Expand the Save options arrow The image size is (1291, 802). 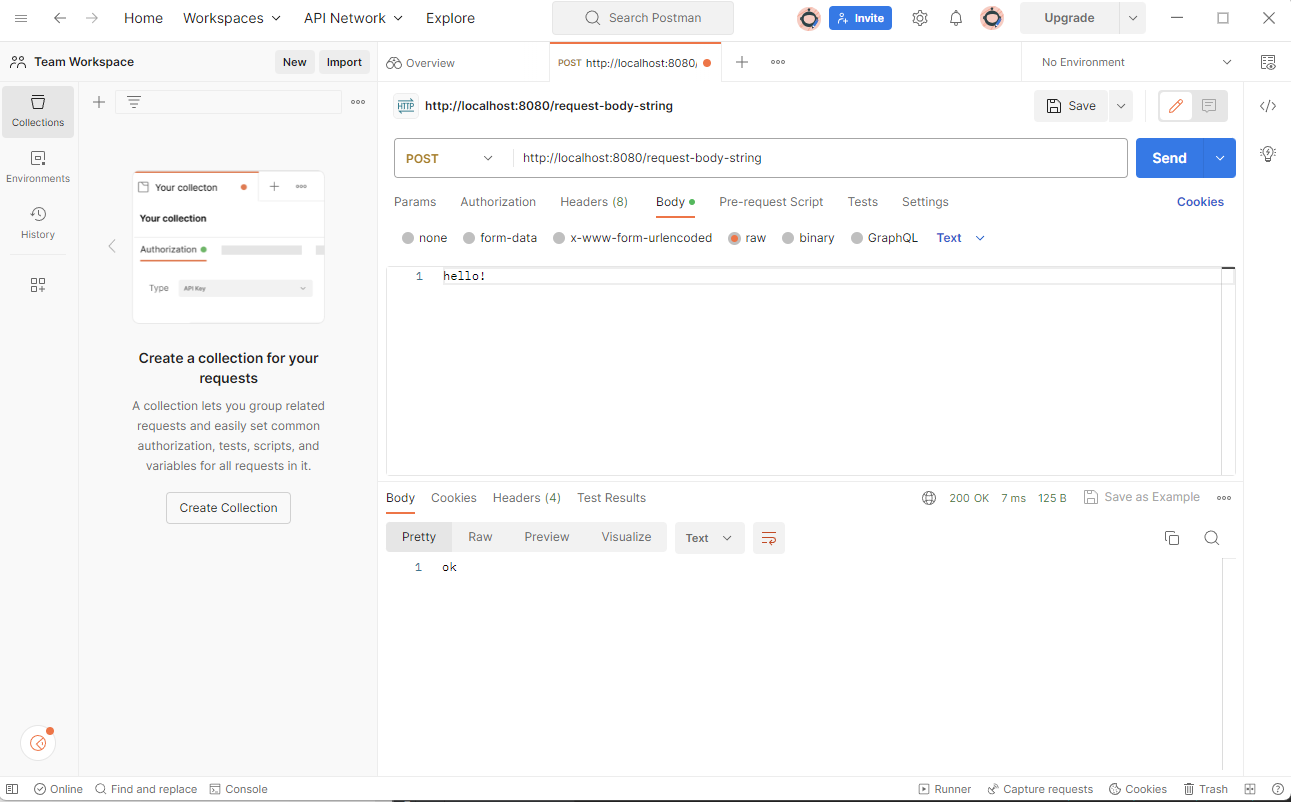click(x=1120, y=106)
